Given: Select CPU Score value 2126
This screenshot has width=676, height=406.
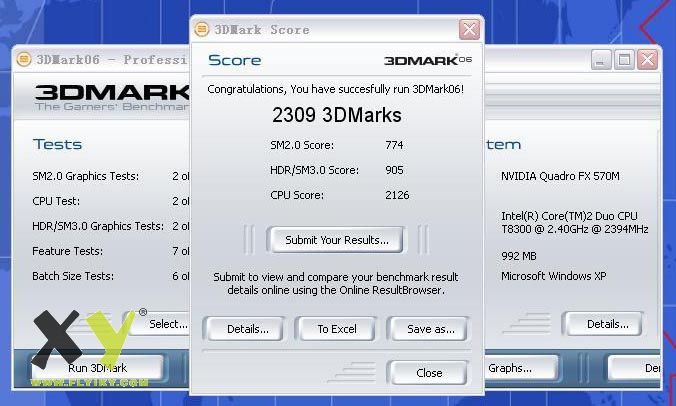Looking at the screenshot, I should (x=397, y=195).
